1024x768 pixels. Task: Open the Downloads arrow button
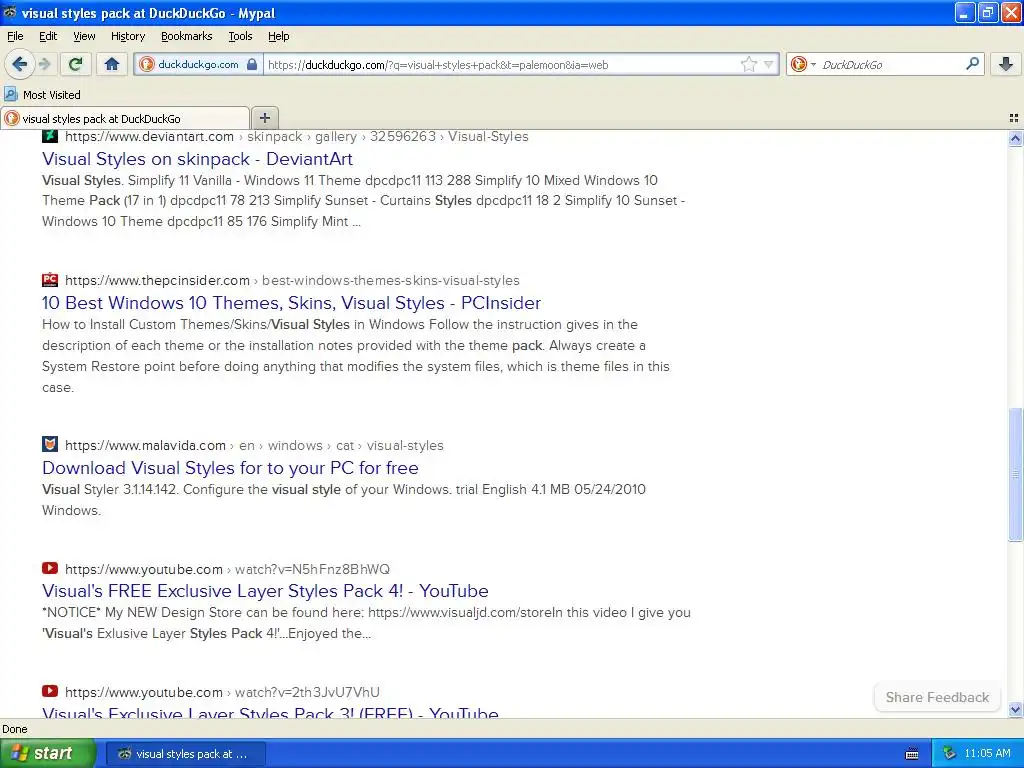pos(1006,64)
